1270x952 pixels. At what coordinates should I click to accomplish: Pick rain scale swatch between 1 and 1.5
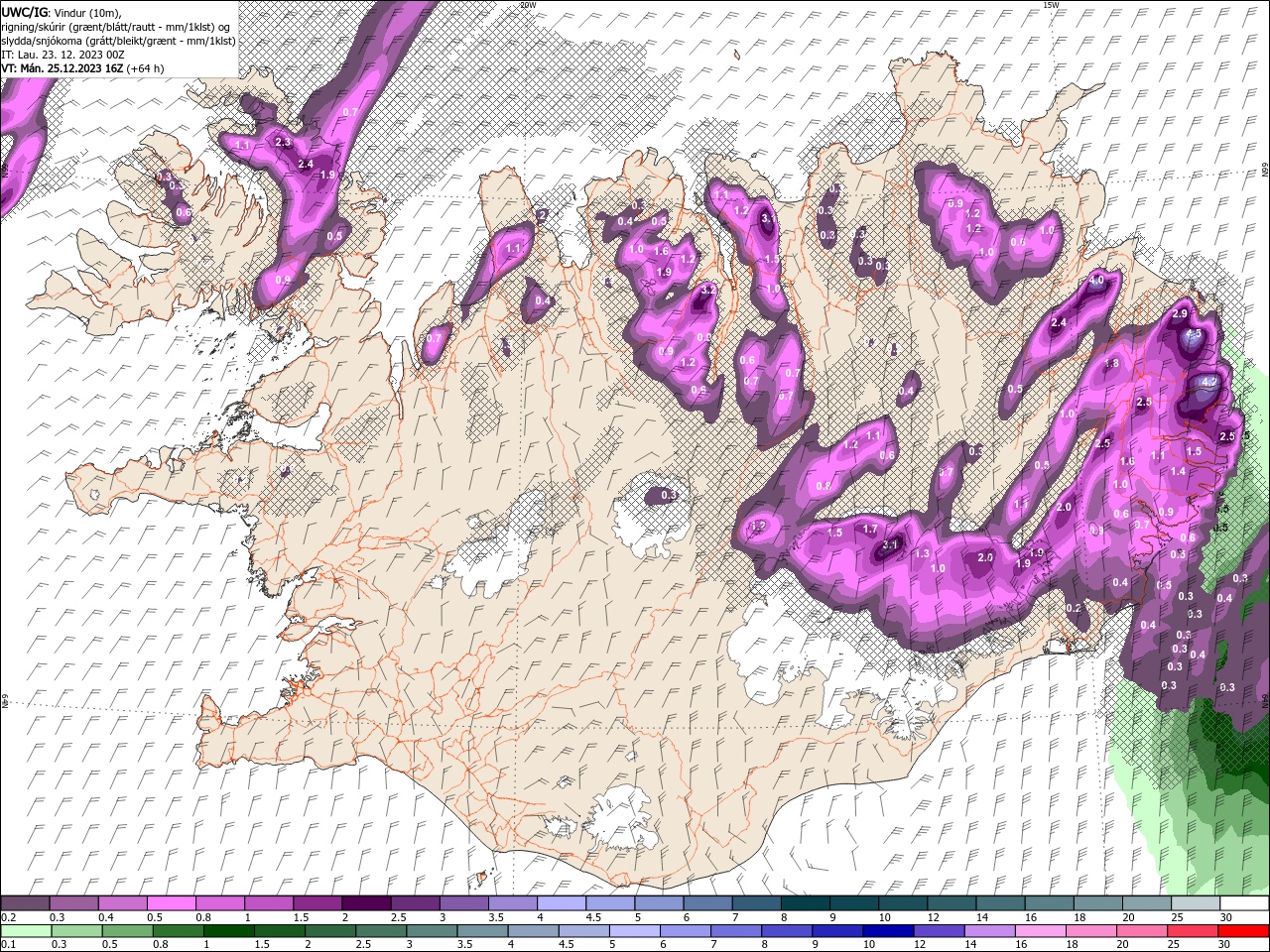coord(227,931)
